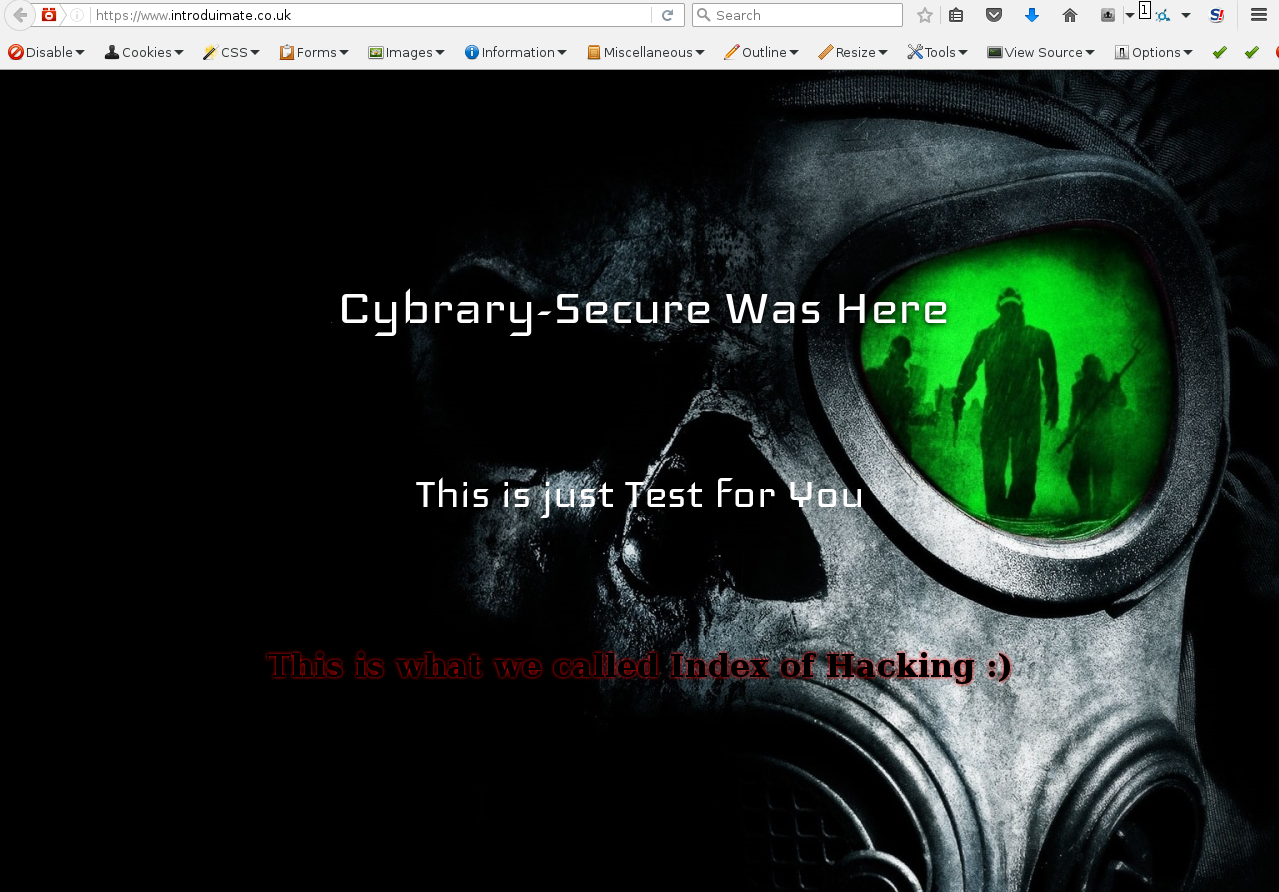Open the Tools menu
The height and width of the screenshot is (892, 1279).
coord(937,52)
